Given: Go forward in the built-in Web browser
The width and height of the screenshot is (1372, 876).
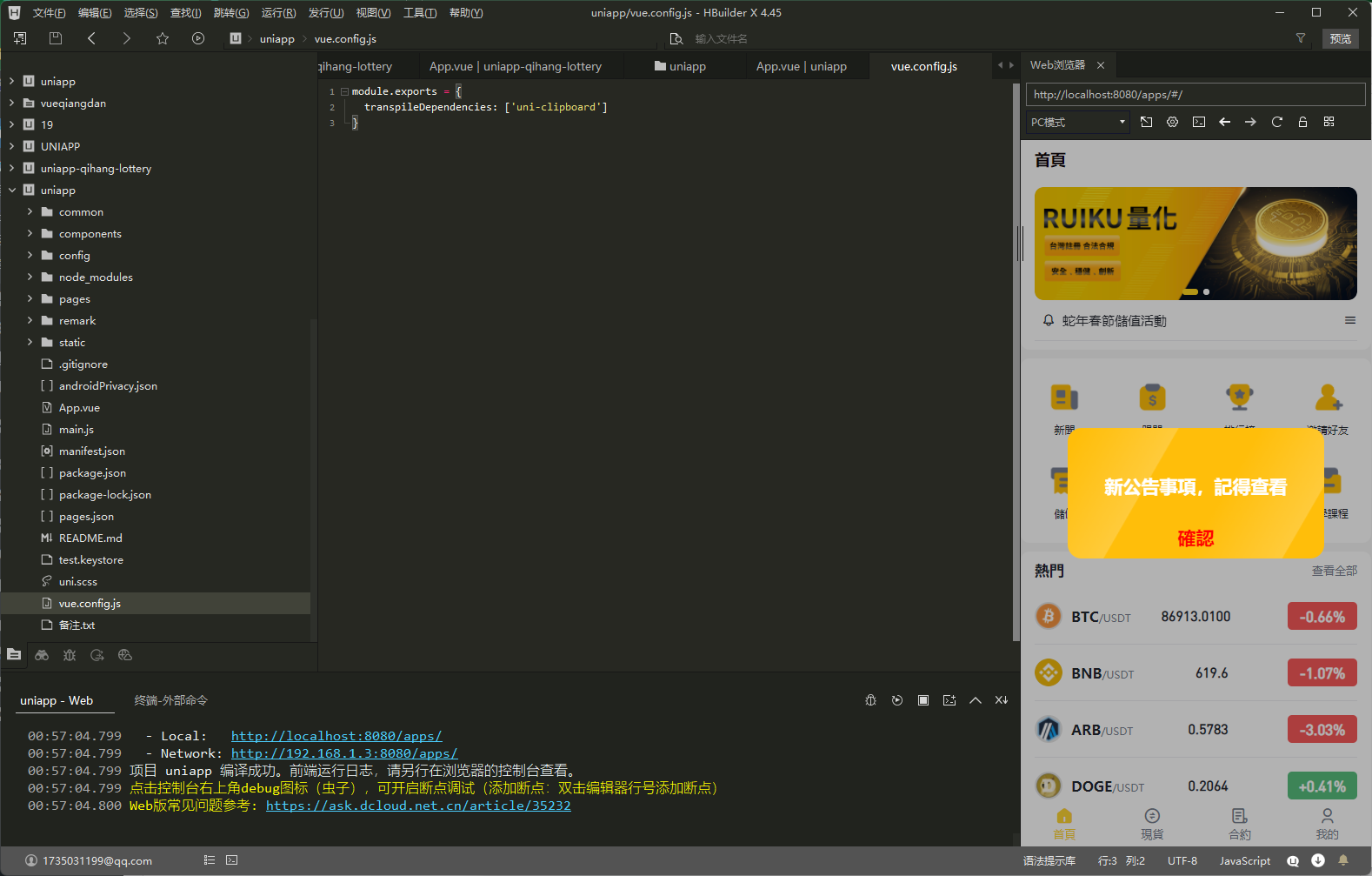Looking at the screenshot, I should pos(1250,122).
